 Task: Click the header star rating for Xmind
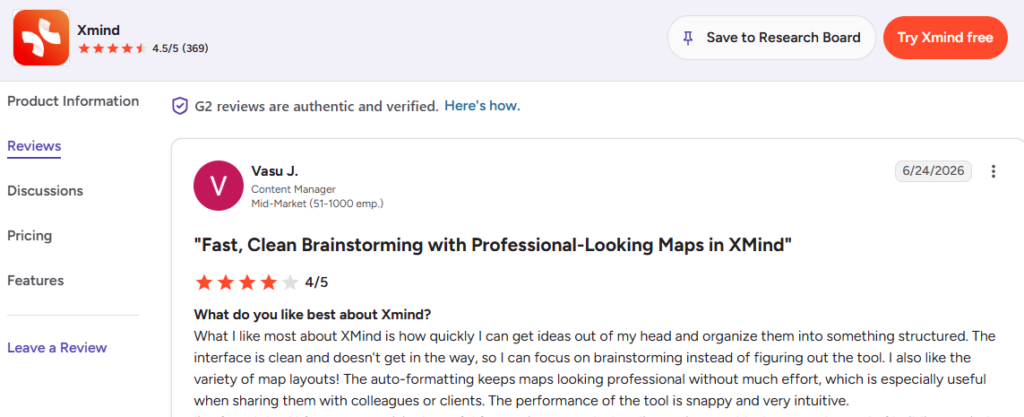point(112,48)
